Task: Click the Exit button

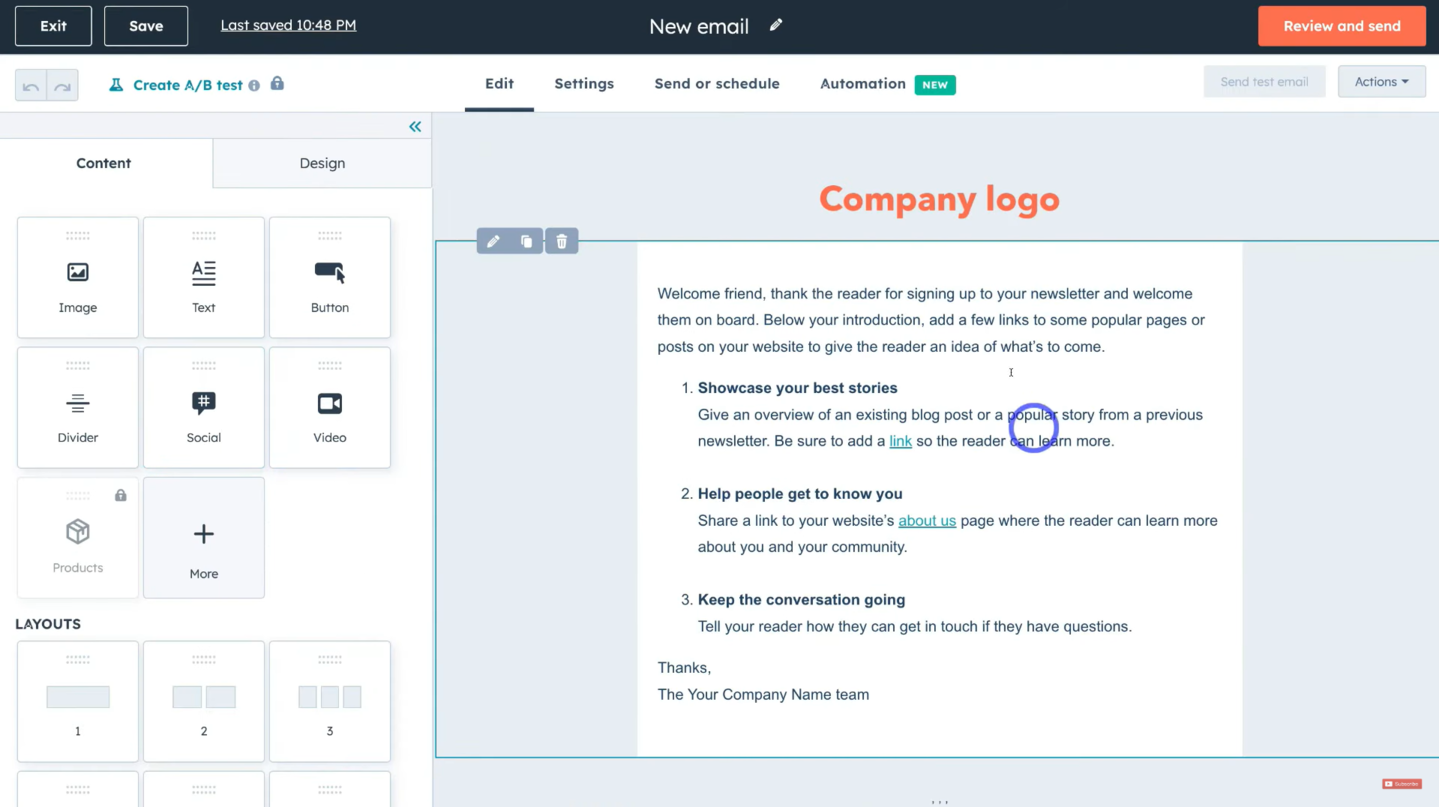Action: pos(53,26)
